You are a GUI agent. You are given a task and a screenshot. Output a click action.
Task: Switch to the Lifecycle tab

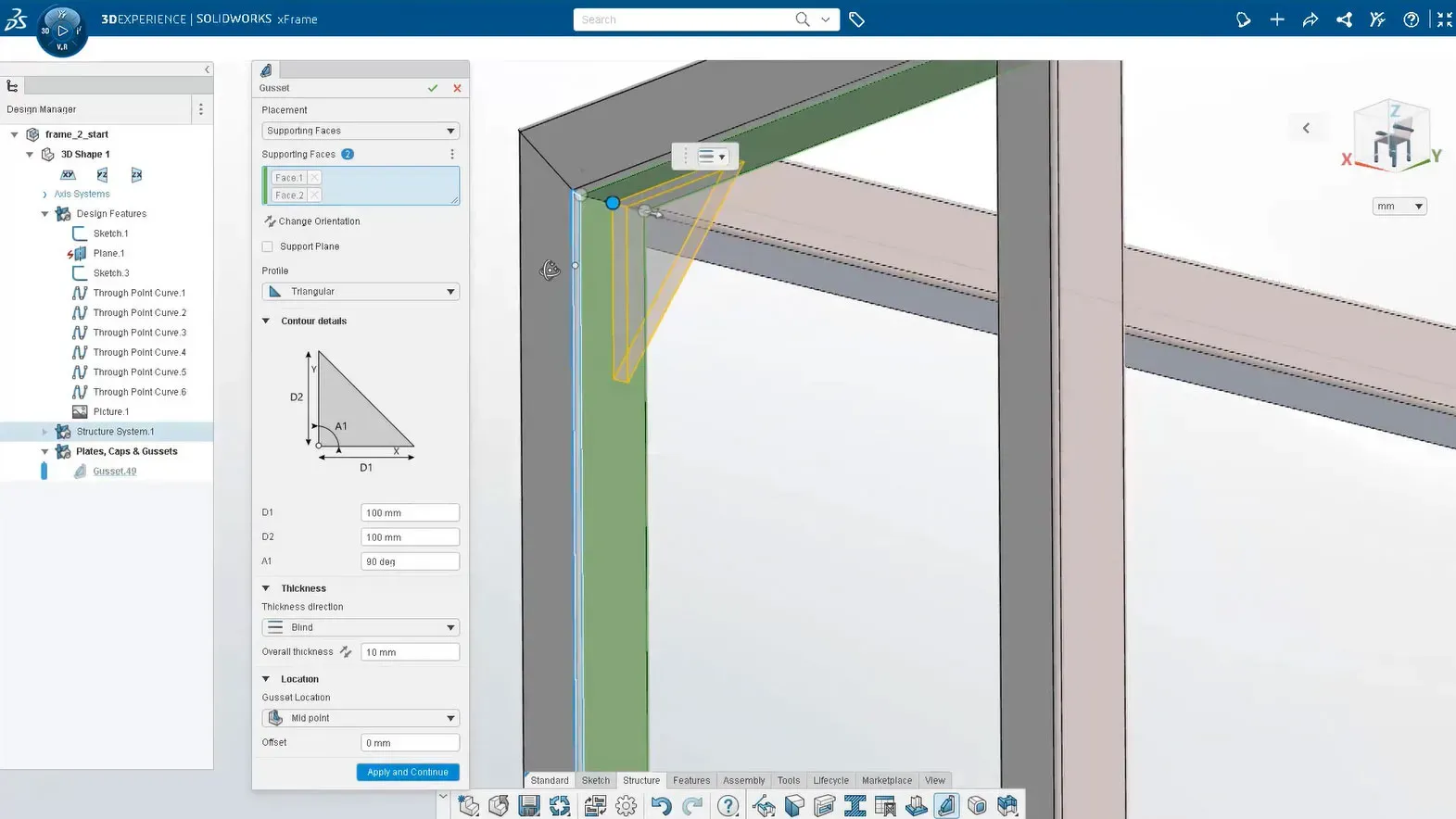click(831, 780)
